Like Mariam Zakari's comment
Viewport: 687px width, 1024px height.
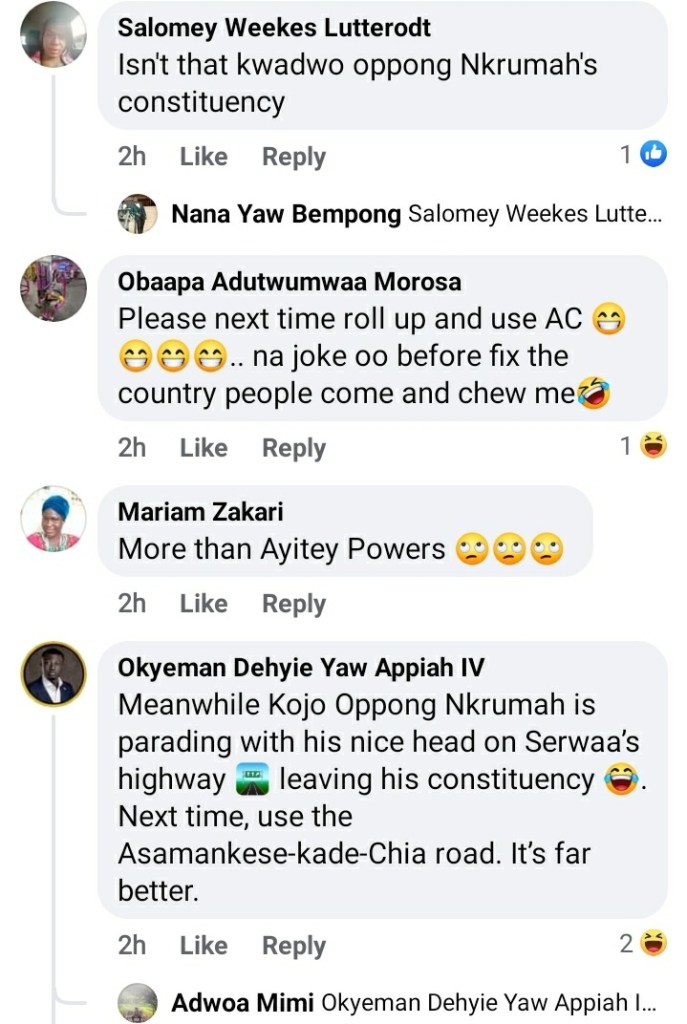(201, 603)
